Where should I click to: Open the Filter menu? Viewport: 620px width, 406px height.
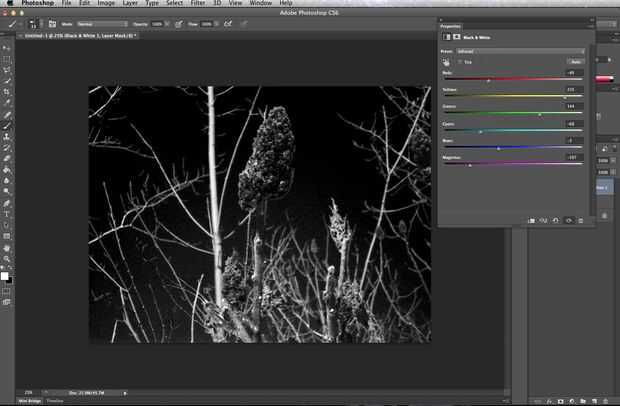(x=198, y=3)
